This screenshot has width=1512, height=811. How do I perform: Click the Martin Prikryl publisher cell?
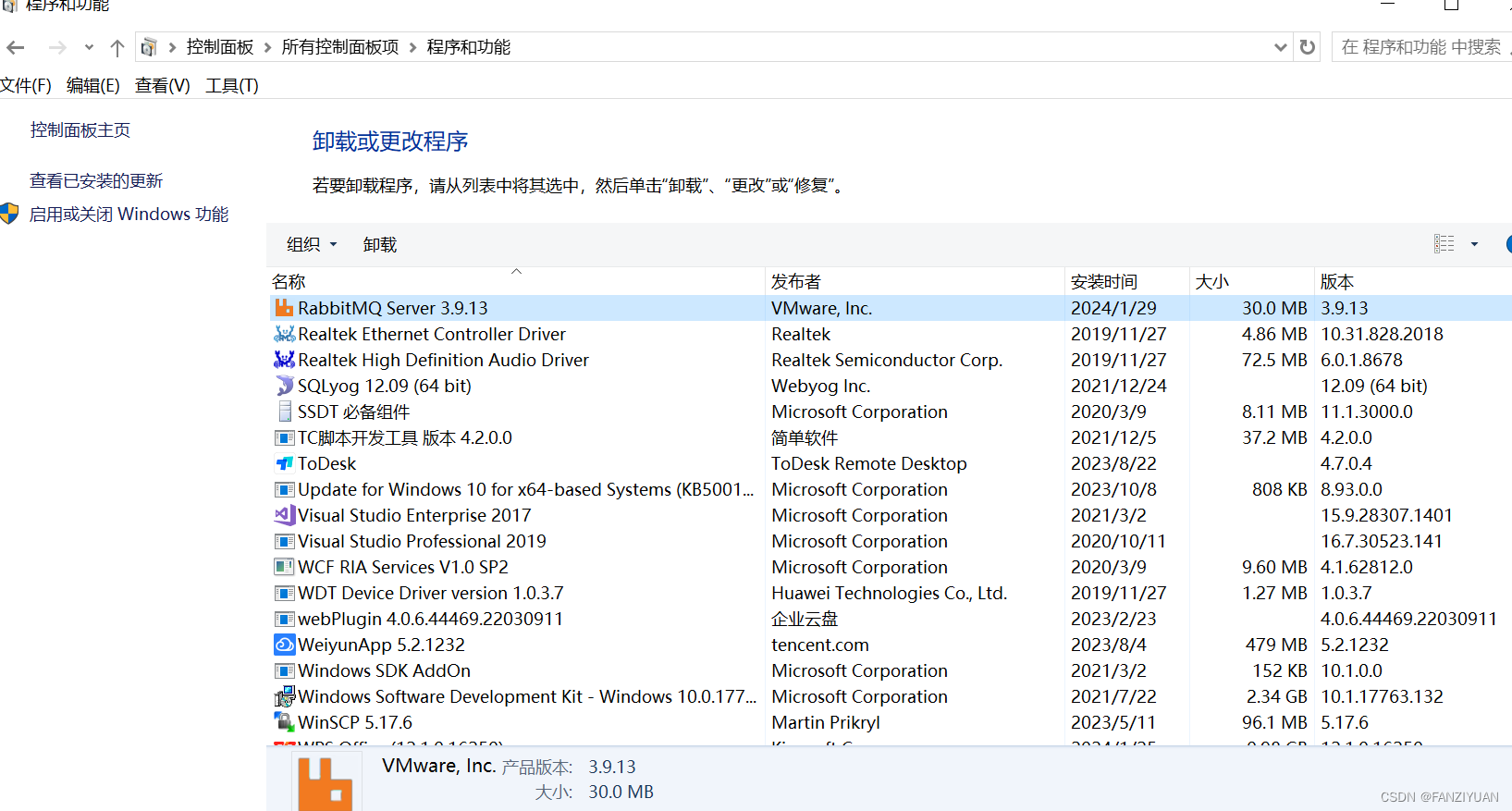click(x=826, y=722)
